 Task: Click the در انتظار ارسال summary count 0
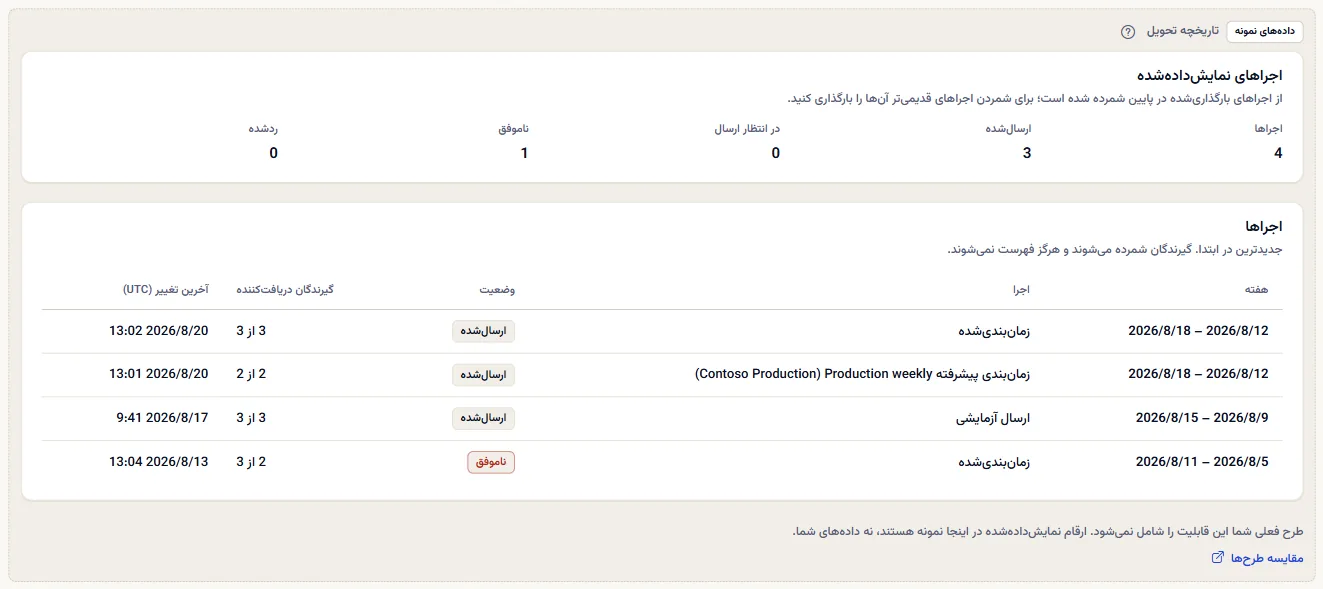[x=775, y=153]
